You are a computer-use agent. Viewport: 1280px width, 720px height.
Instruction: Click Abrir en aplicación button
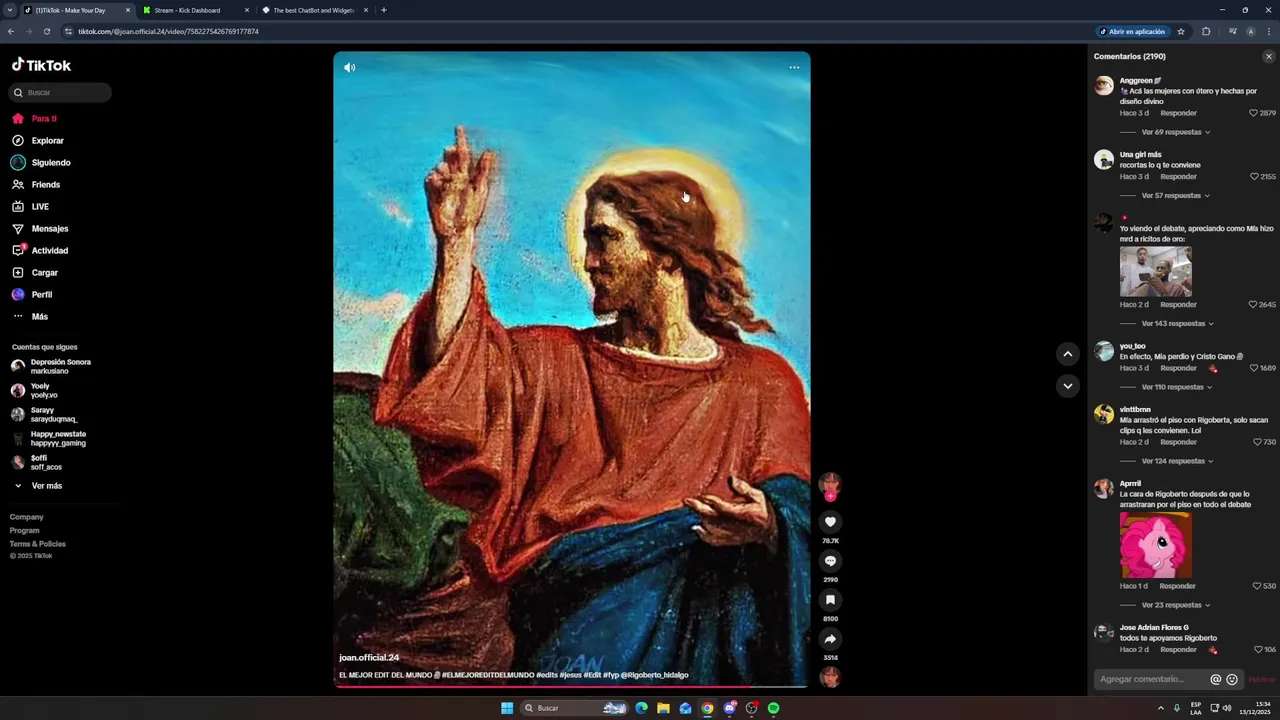[1133, 31]
